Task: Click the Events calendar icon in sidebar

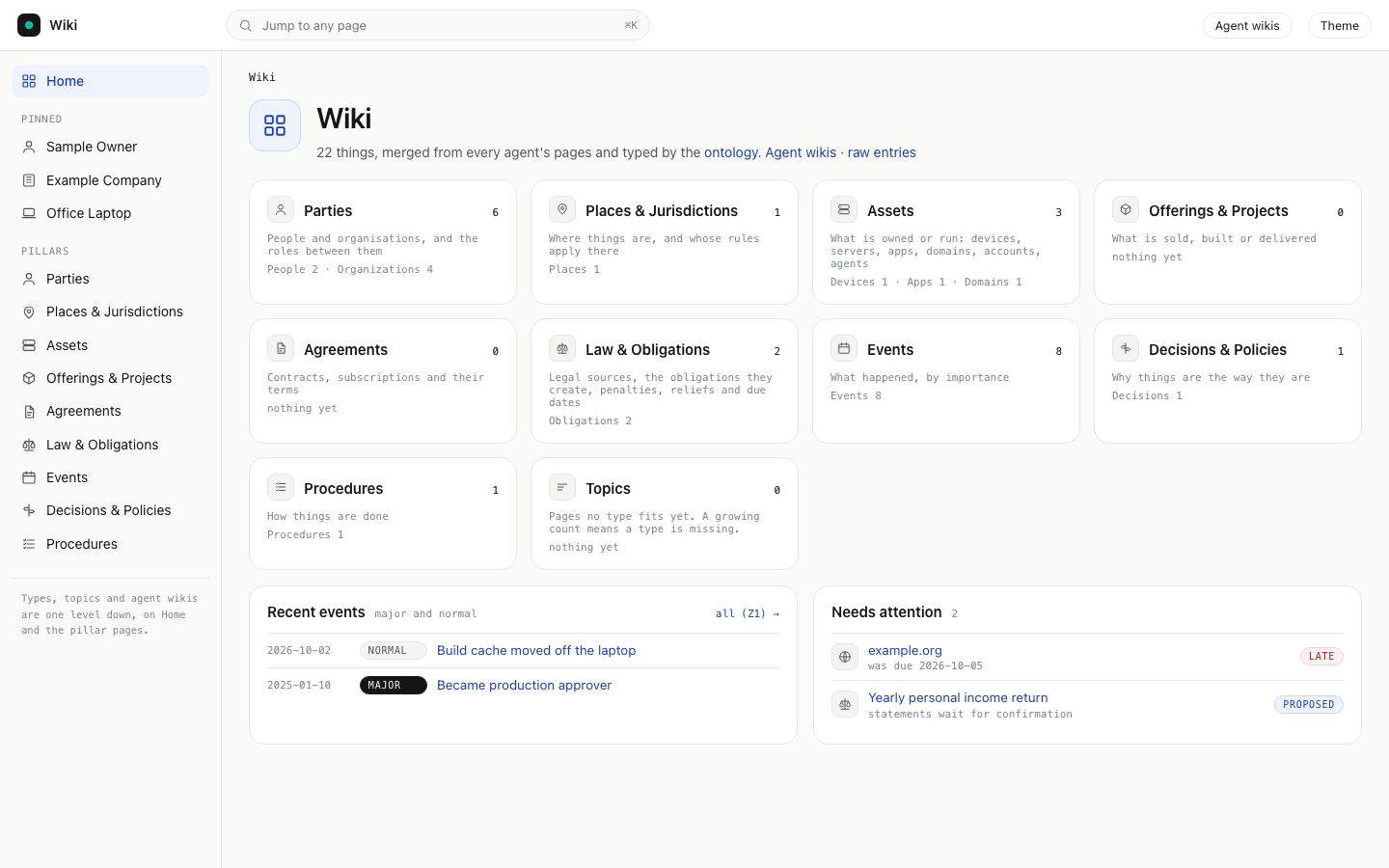Action: 29,477
